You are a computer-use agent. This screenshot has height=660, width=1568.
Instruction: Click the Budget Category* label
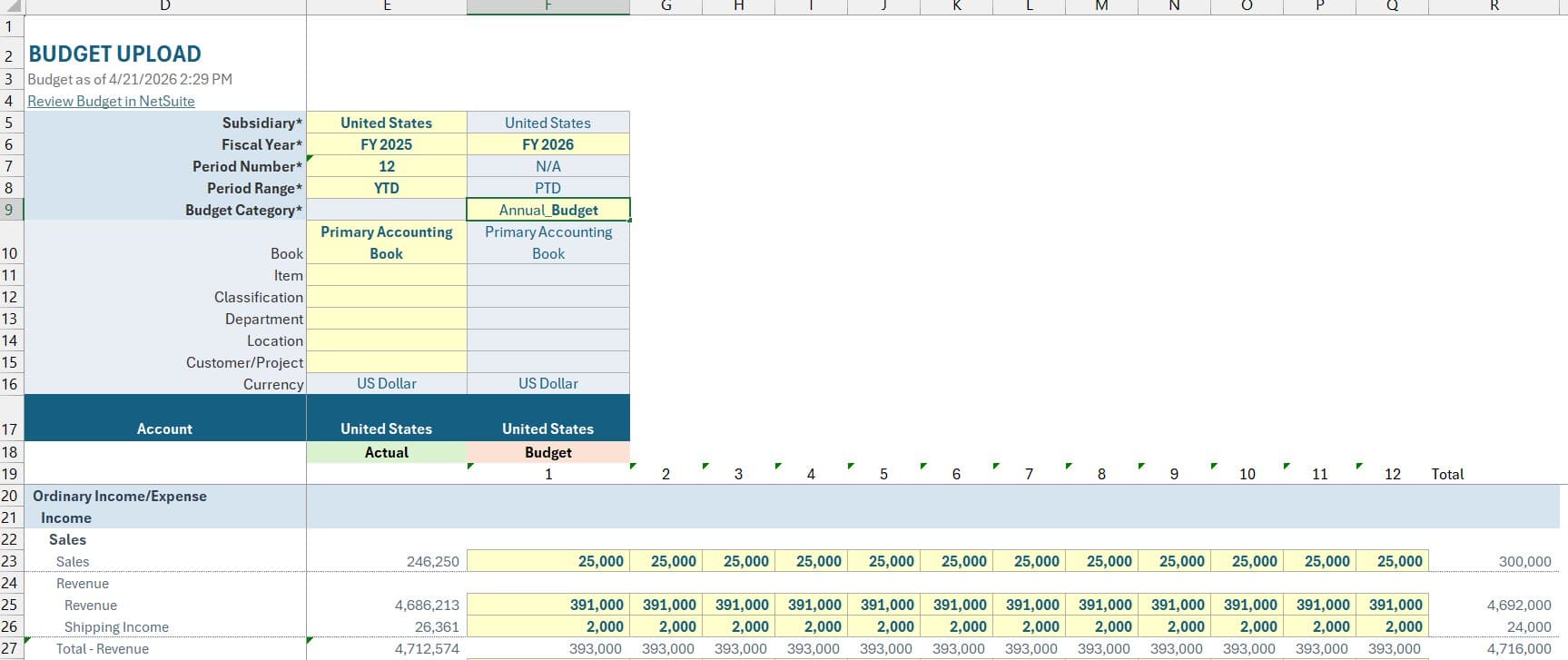(x=243, y=210)
